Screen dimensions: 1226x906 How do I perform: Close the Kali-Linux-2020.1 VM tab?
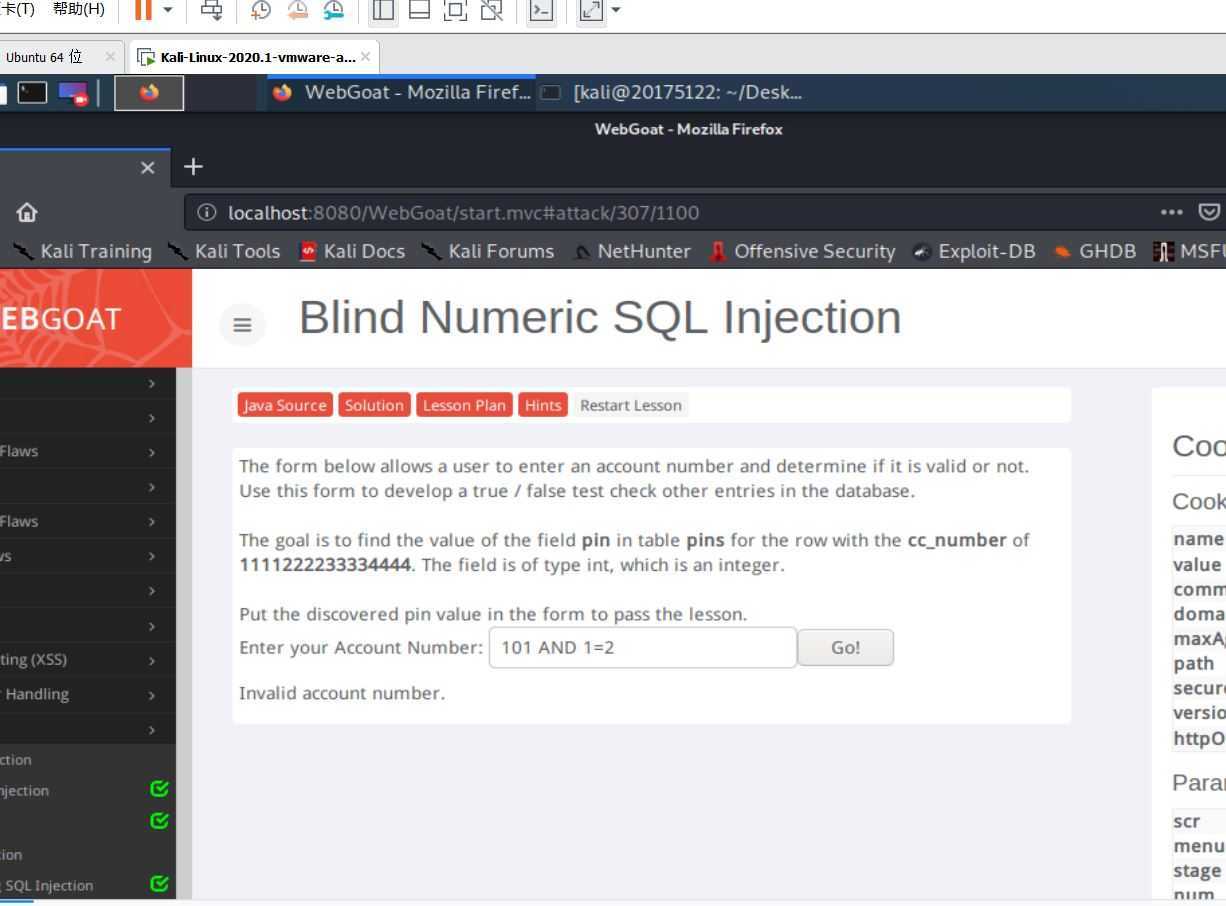tap(365, 57)
